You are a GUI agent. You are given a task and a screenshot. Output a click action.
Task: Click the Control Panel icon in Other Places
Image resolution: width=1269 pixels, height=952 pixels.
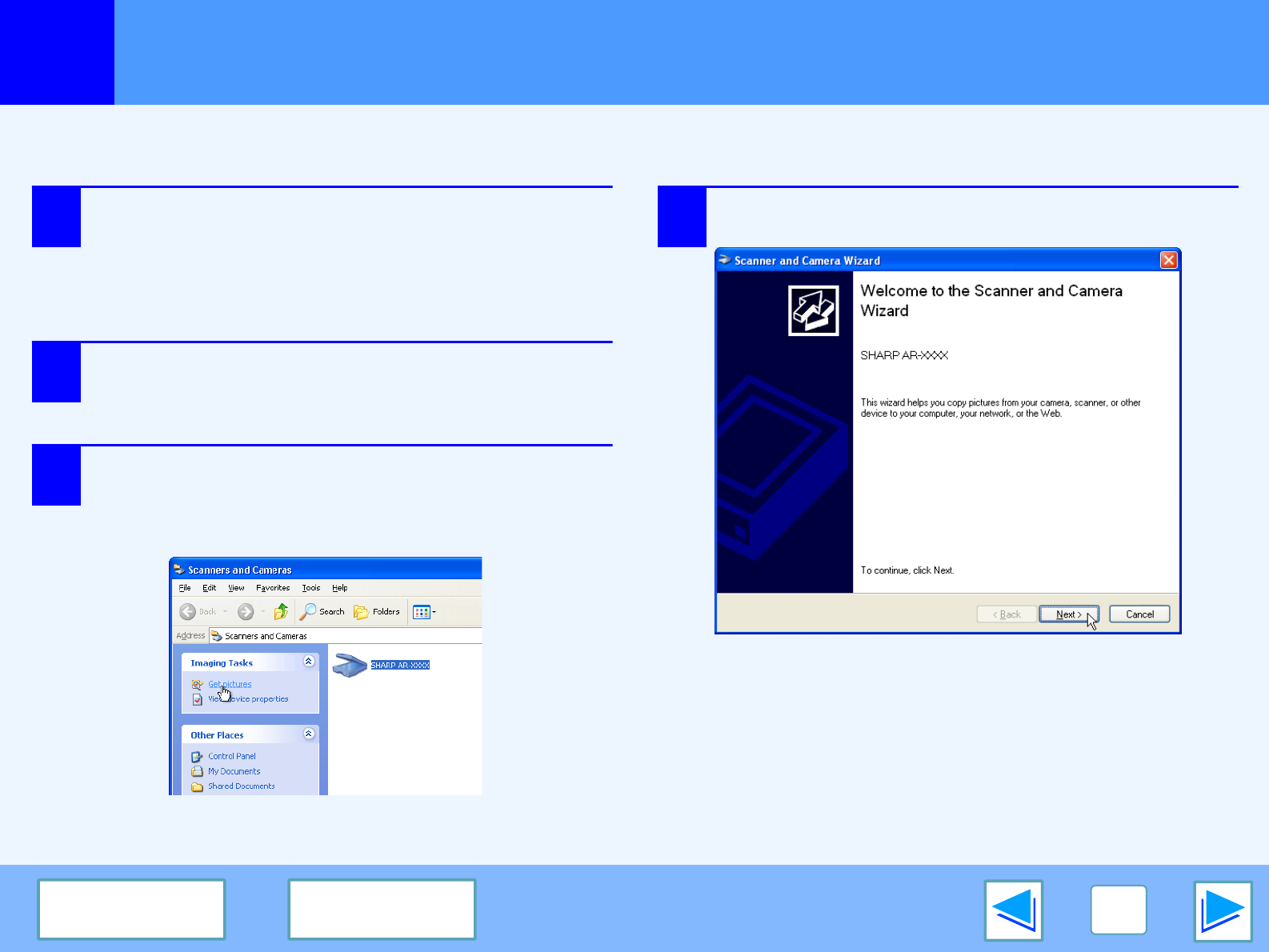198,757
